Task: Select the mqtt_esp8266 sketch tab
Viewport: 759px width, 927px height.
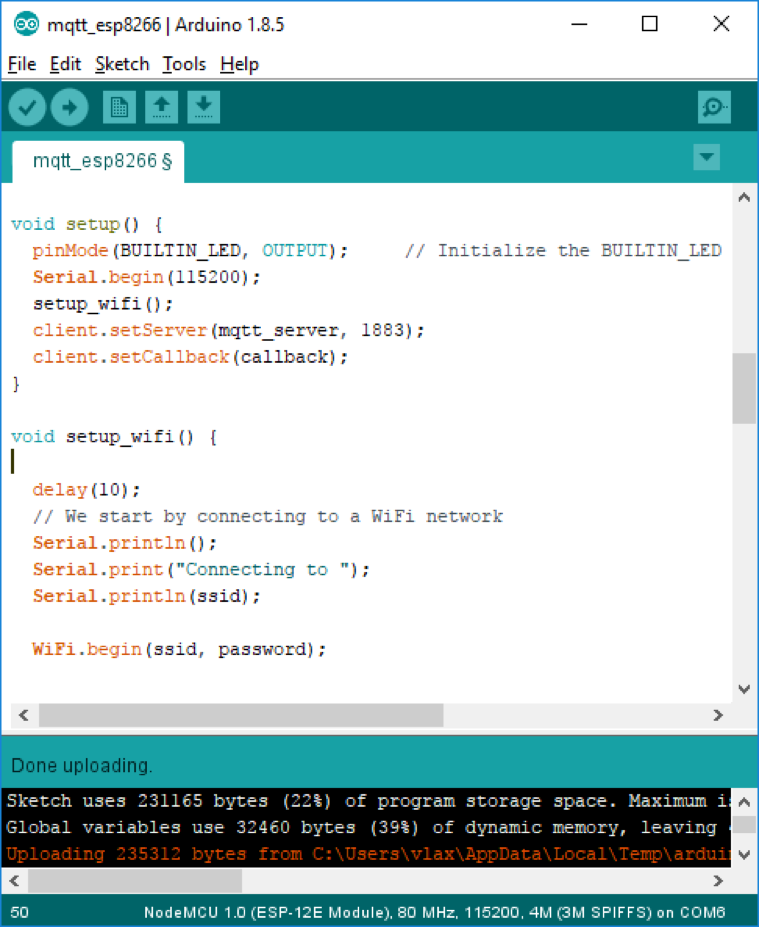Action: tap(98, 161)
